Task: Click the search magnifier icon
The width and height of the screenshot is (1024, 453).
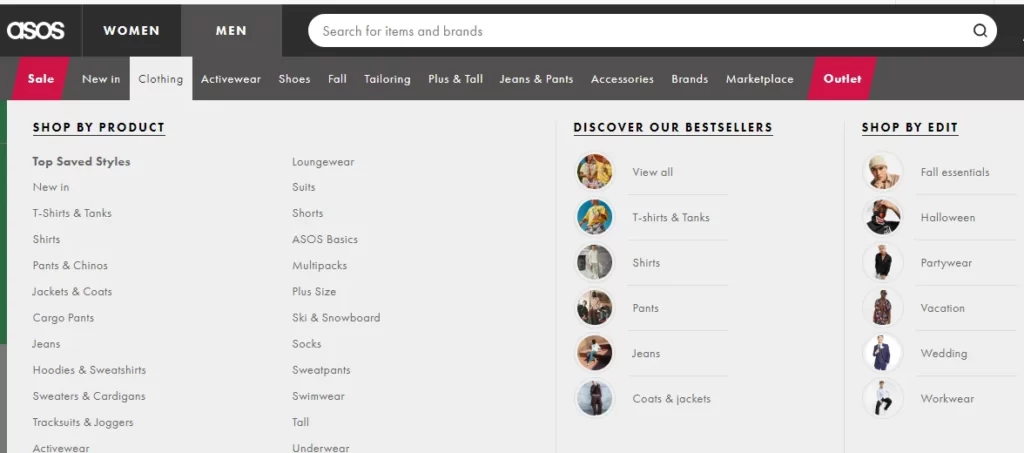Action: [980, 31]
